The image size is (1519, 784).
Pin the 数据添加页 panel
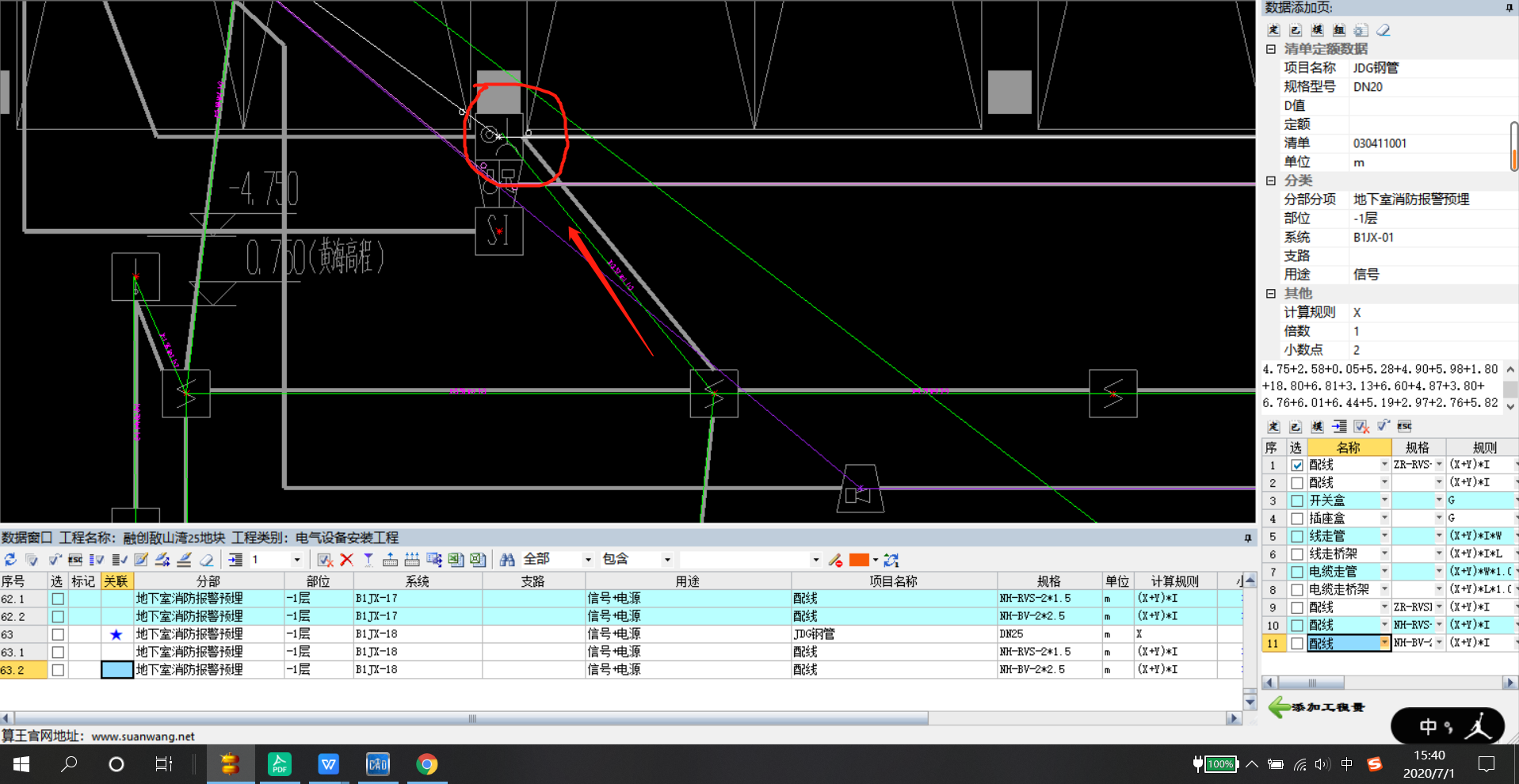1509,8
